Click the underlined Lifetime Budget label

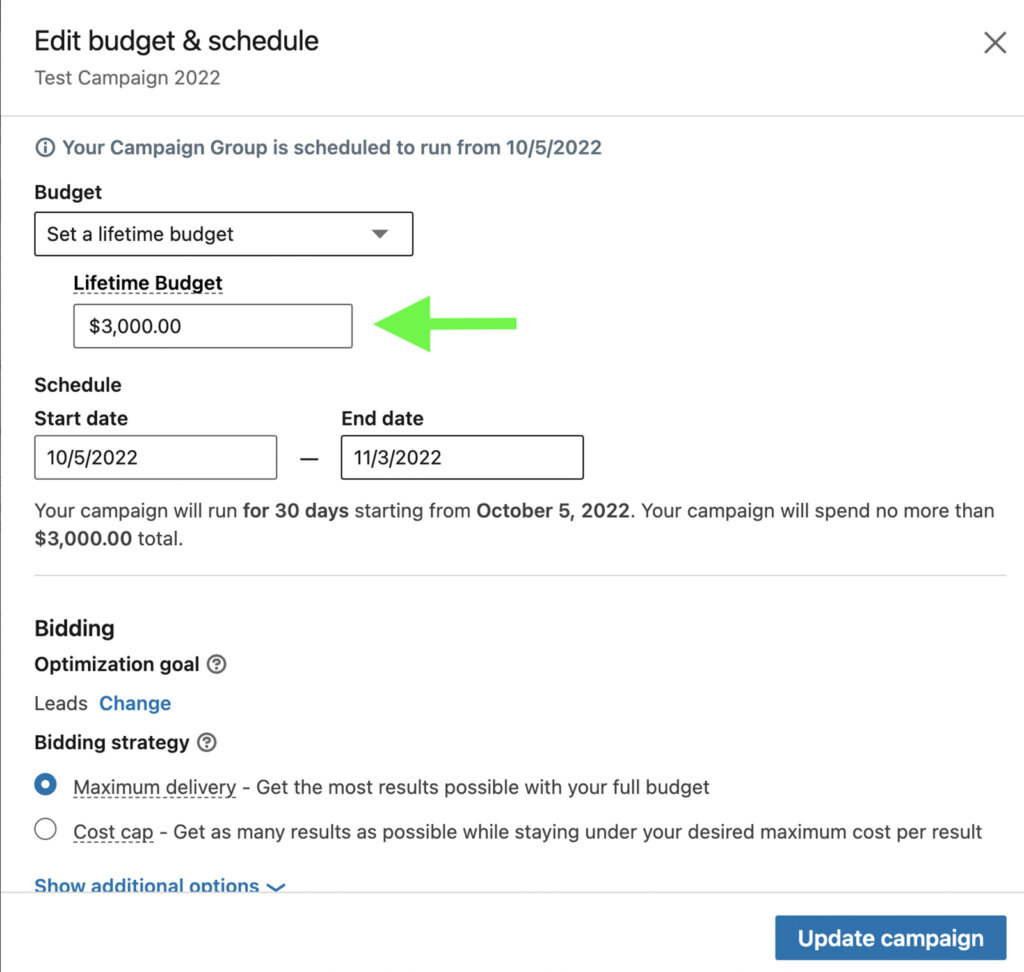click(147, 283)
